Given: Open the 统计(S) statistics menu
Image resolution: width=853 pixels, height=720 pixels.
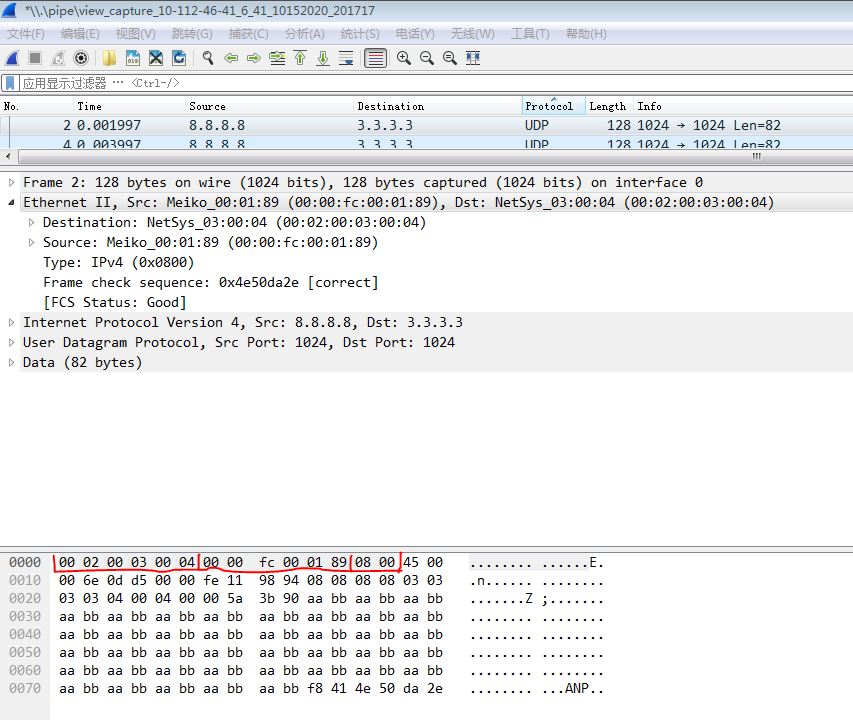Looking at the screenshot, I should coord(360,33).
